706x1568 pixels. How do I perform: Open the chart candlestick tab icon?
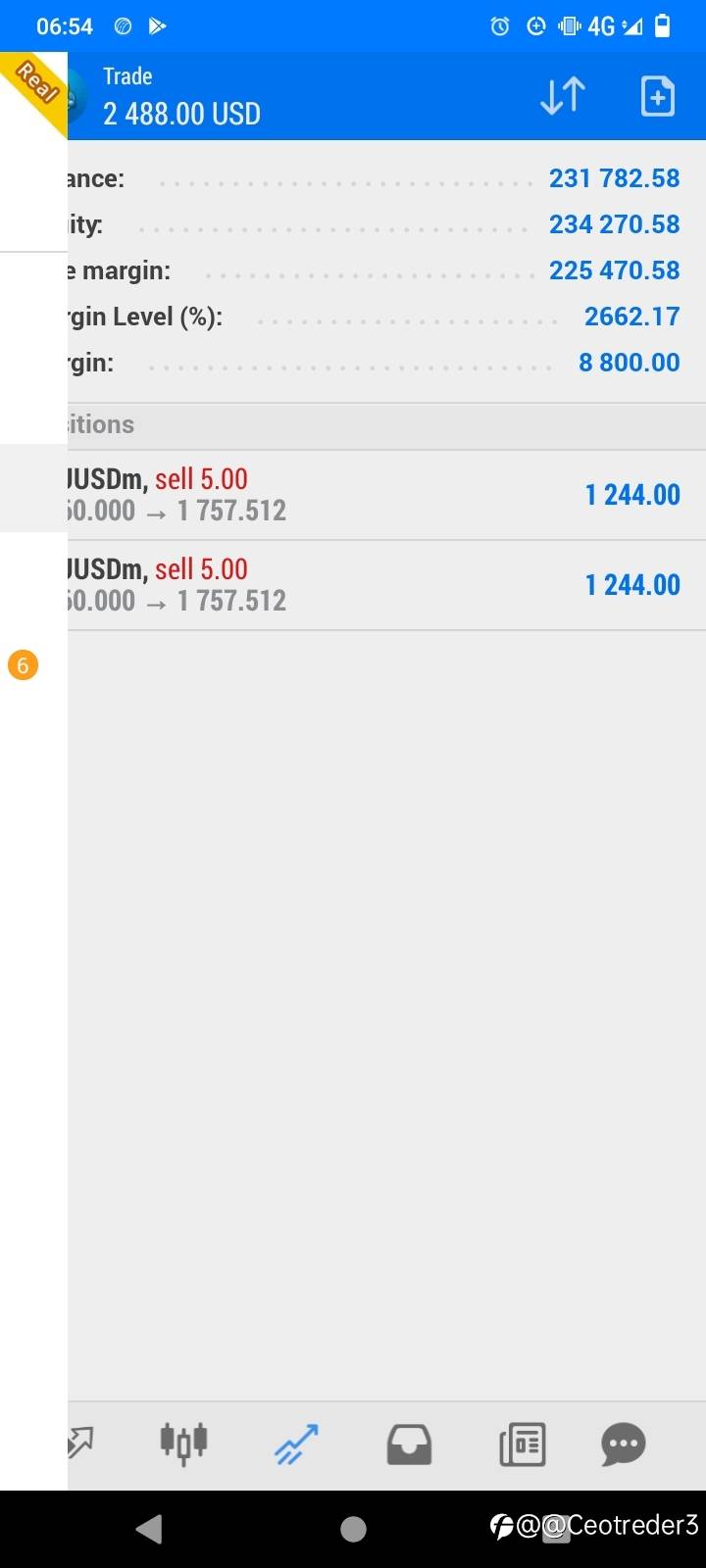tap(183, 1443)
